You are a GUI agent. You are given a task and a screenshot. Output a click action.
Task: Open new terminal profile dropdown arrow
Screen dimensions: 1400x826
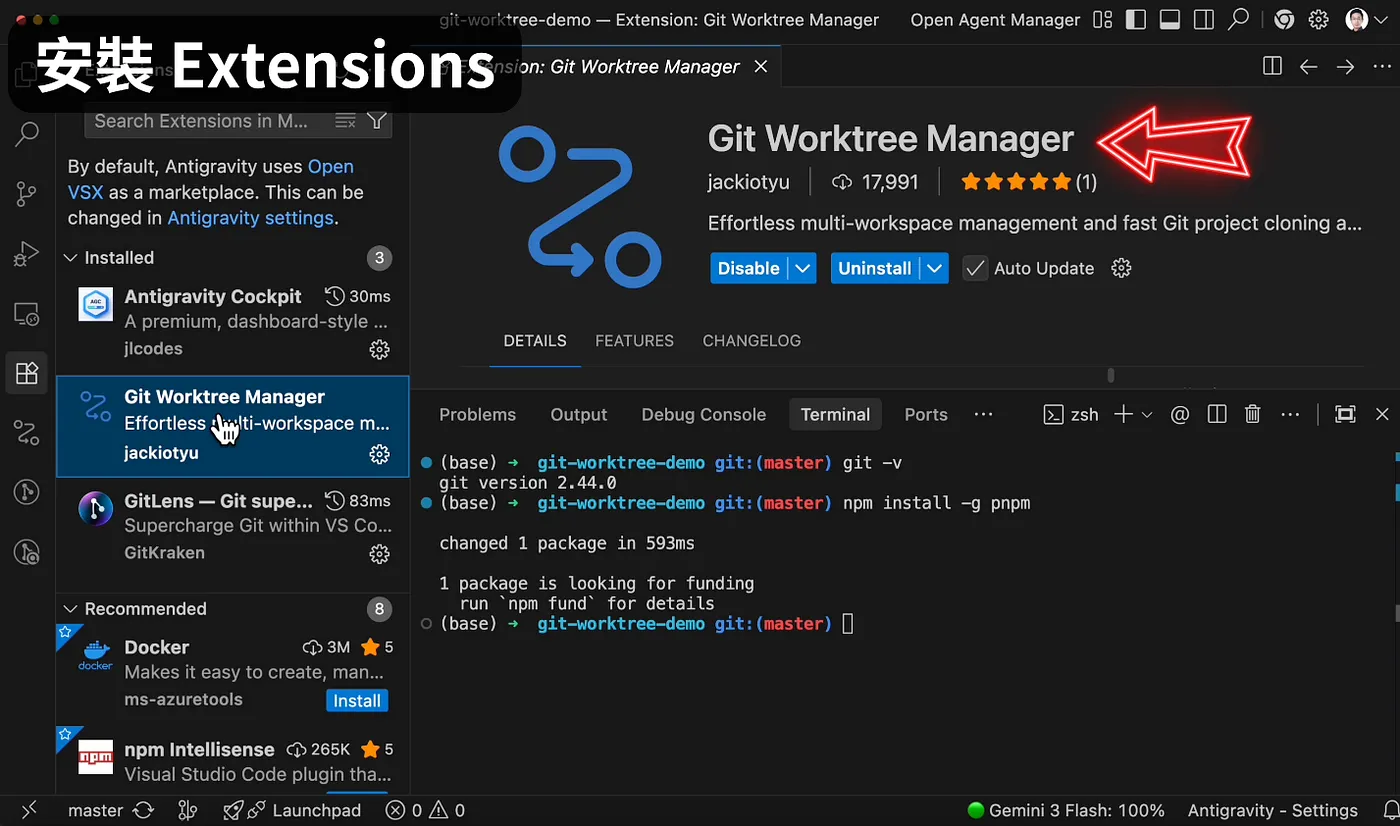[x=1147, y=414]
